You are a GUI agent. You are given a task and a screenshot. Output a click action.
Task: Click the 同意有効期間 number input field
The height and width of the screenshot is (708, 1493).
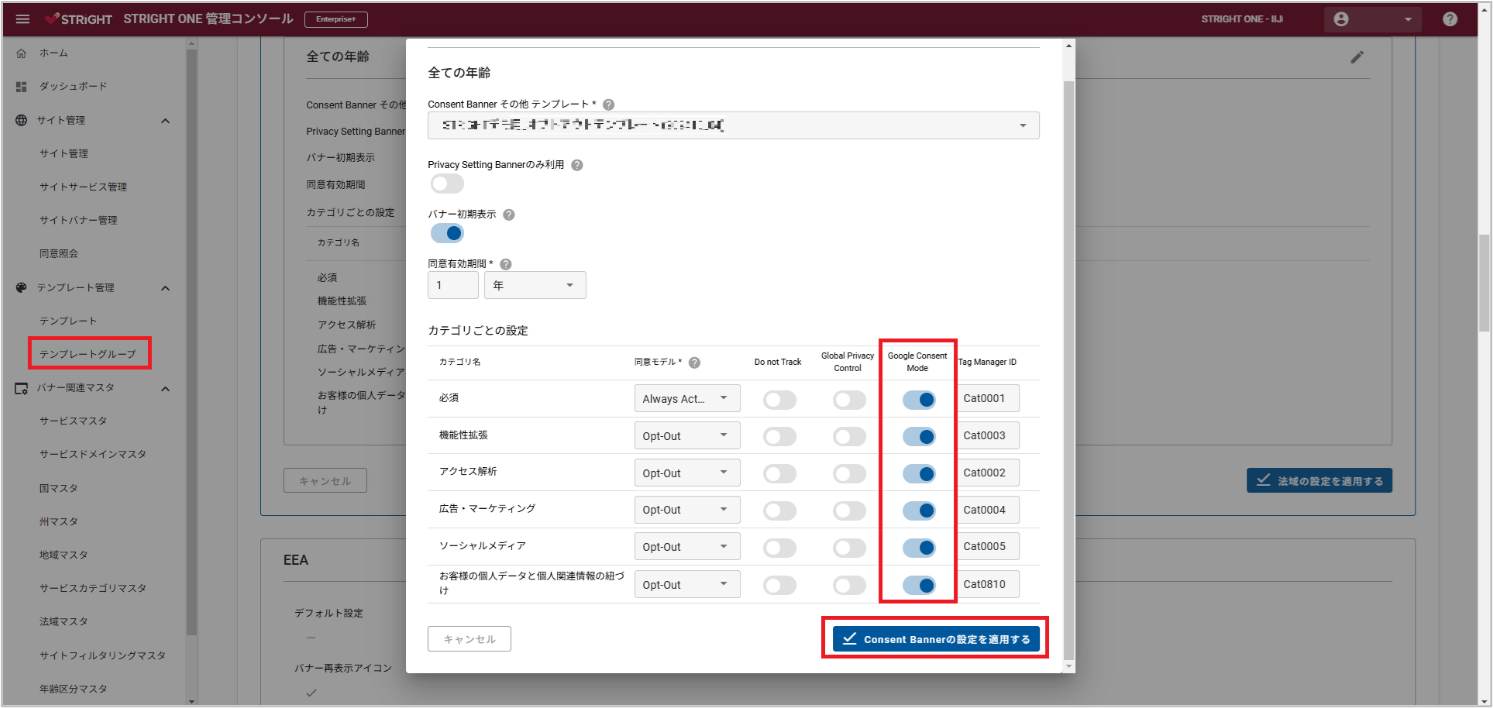[453, 286]
